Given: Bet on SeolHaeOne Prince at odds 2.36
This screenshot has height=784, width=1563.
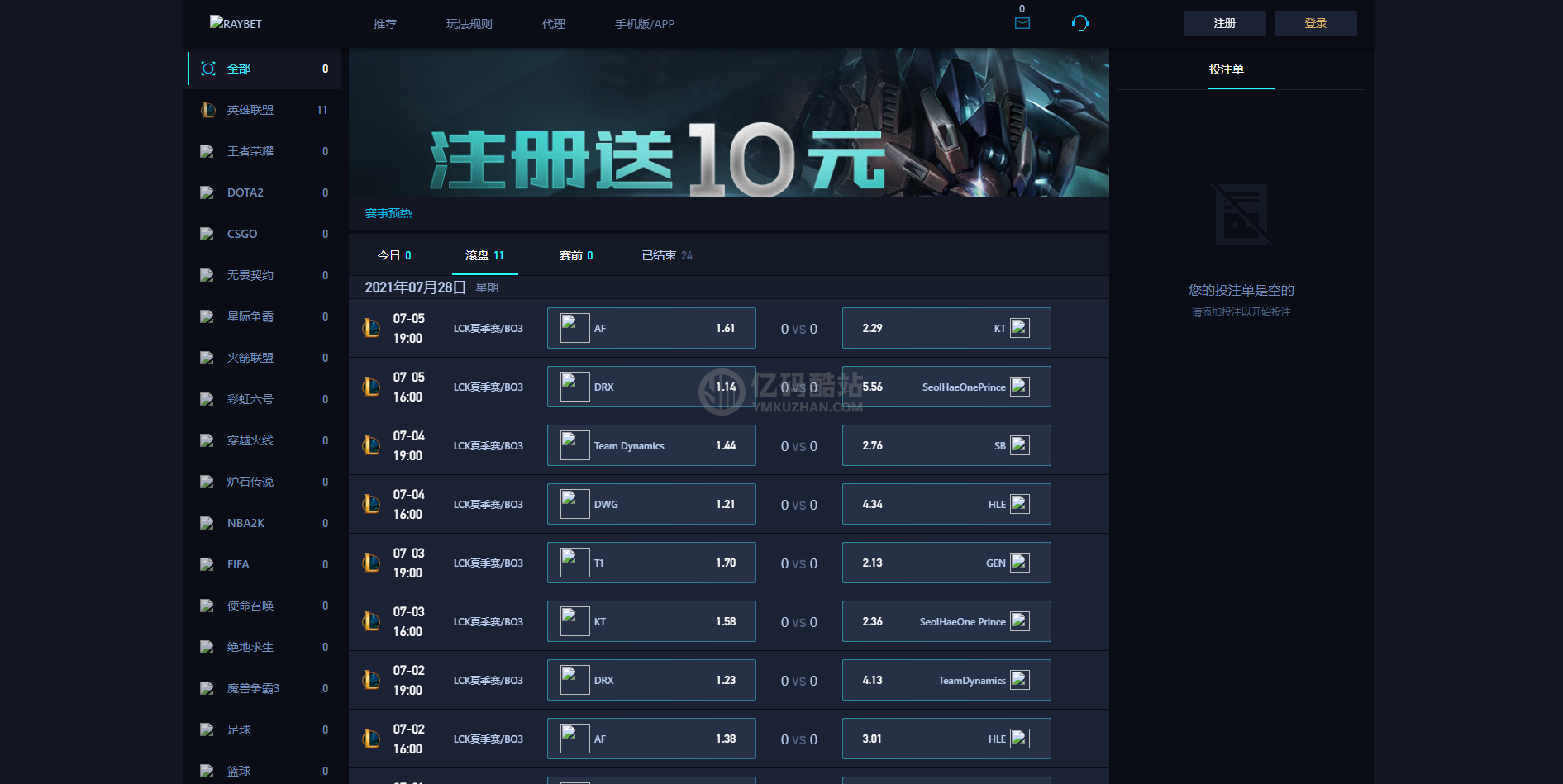Looking at the screenshot, I should click(x=946, y=621).
